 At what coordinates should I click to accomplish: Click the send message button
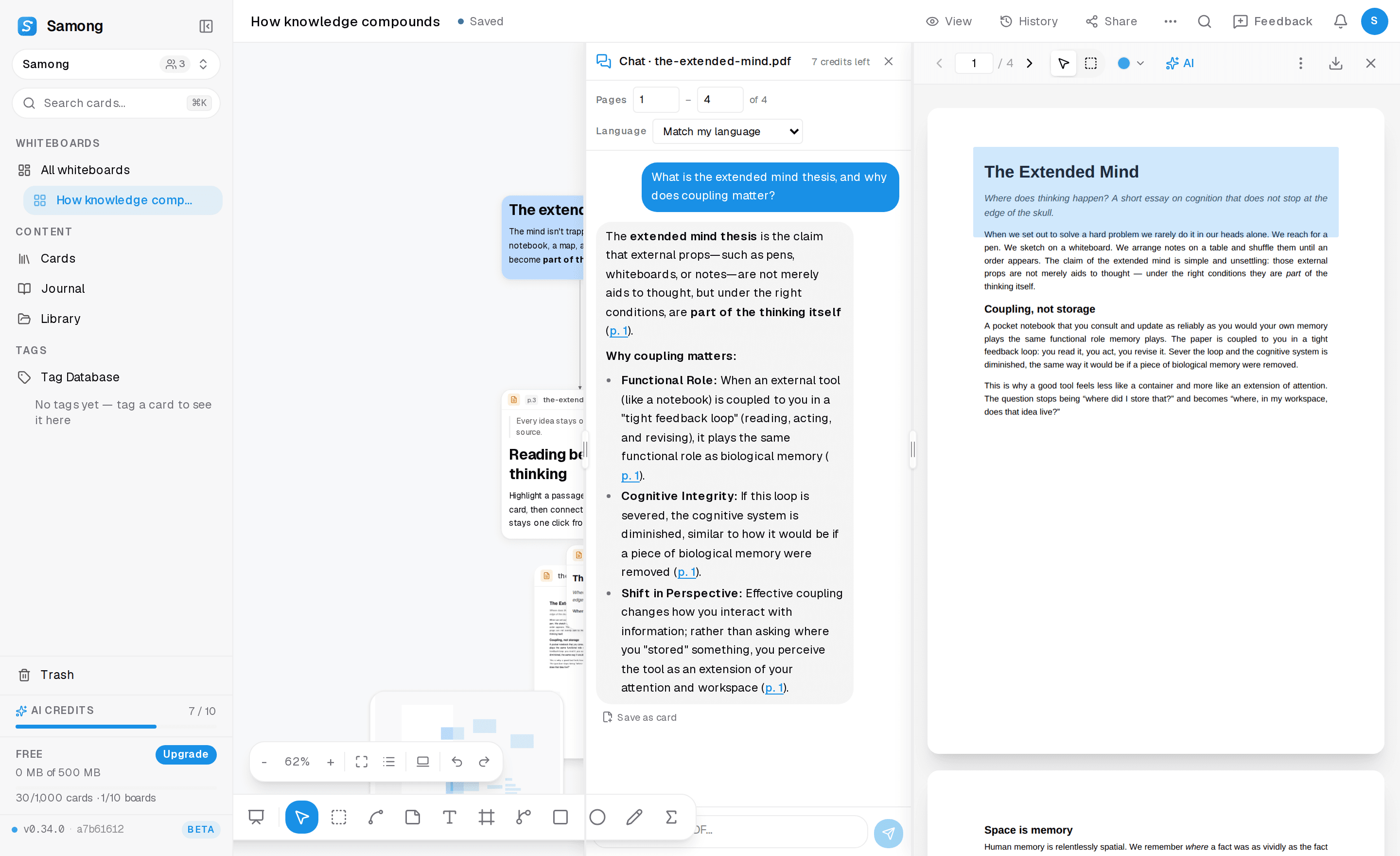click(888, 833)
